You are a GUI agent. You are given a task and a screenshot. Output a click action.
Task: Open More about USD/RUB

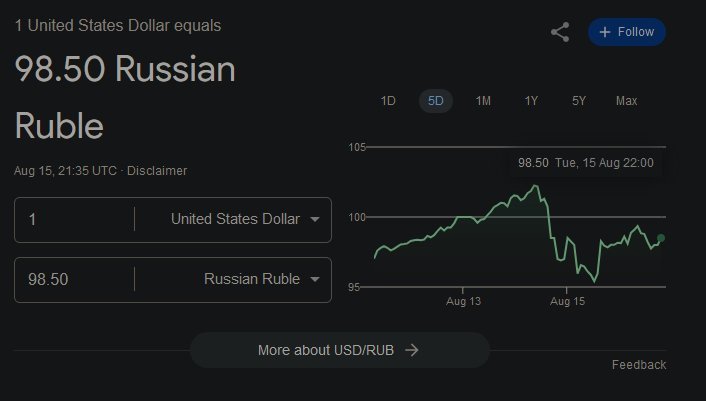pyautogui.click(x=339, y=350)
